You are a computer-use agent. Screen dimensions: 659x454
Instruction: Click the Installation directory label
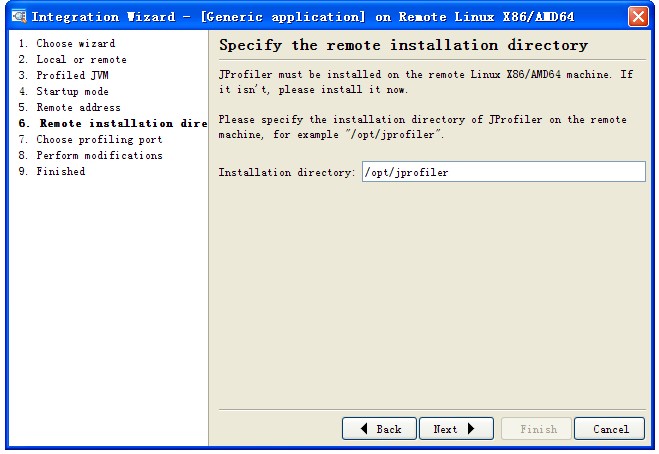[287, 172]
